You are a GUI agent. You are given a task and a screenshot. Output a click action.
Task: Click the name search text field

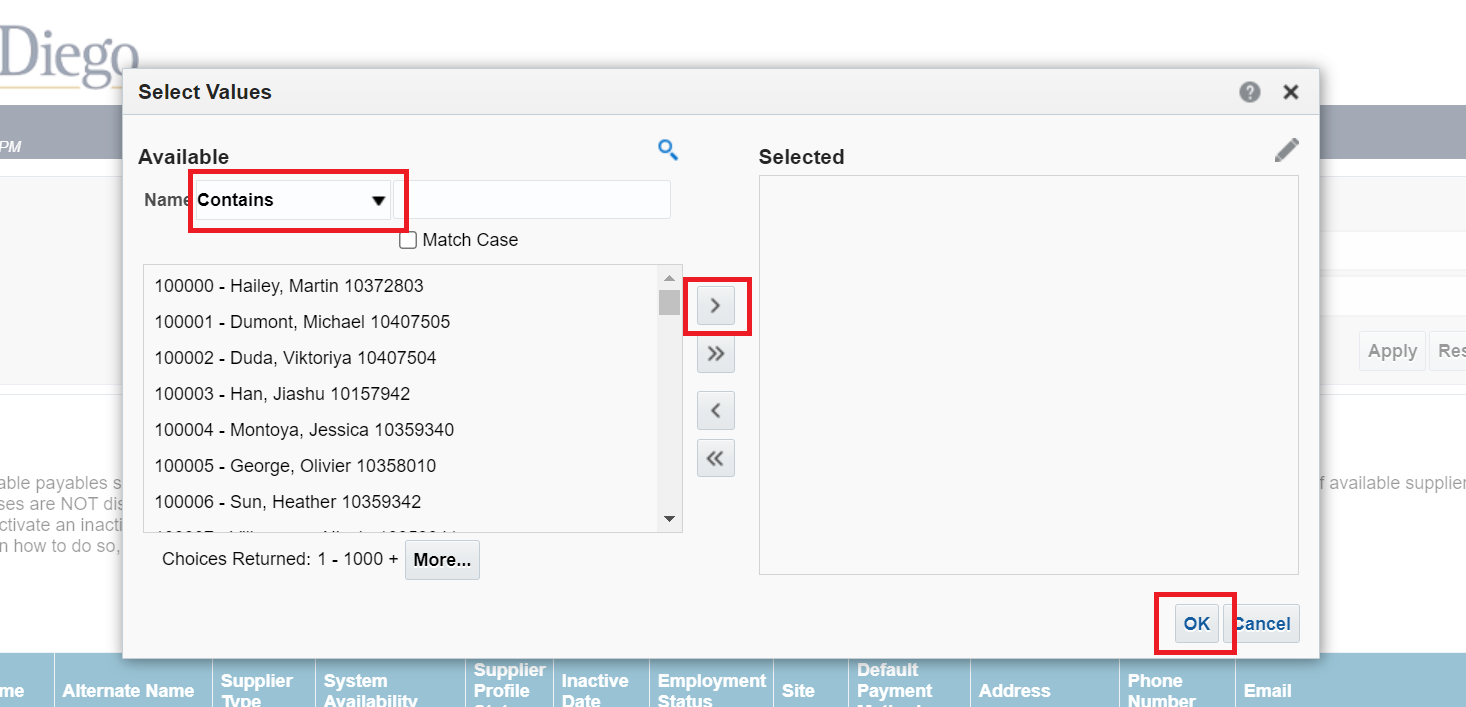(x=532, y=200)
